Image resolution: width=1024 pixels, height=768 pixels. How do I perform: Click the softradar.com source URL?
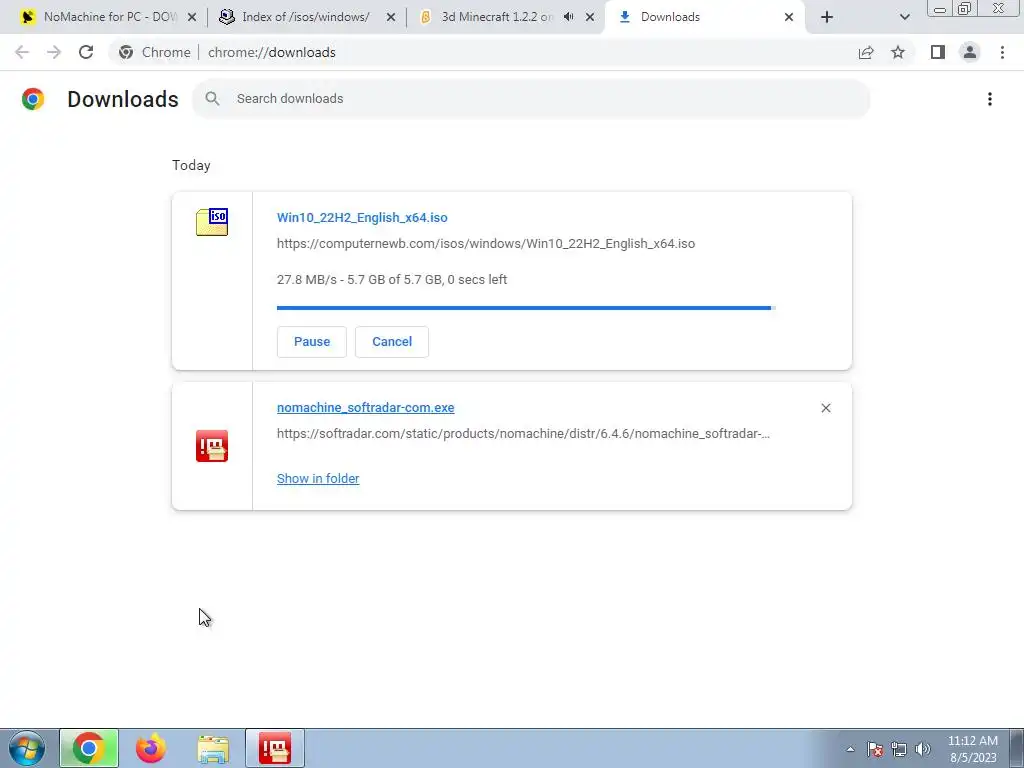(x=523, y=434)
